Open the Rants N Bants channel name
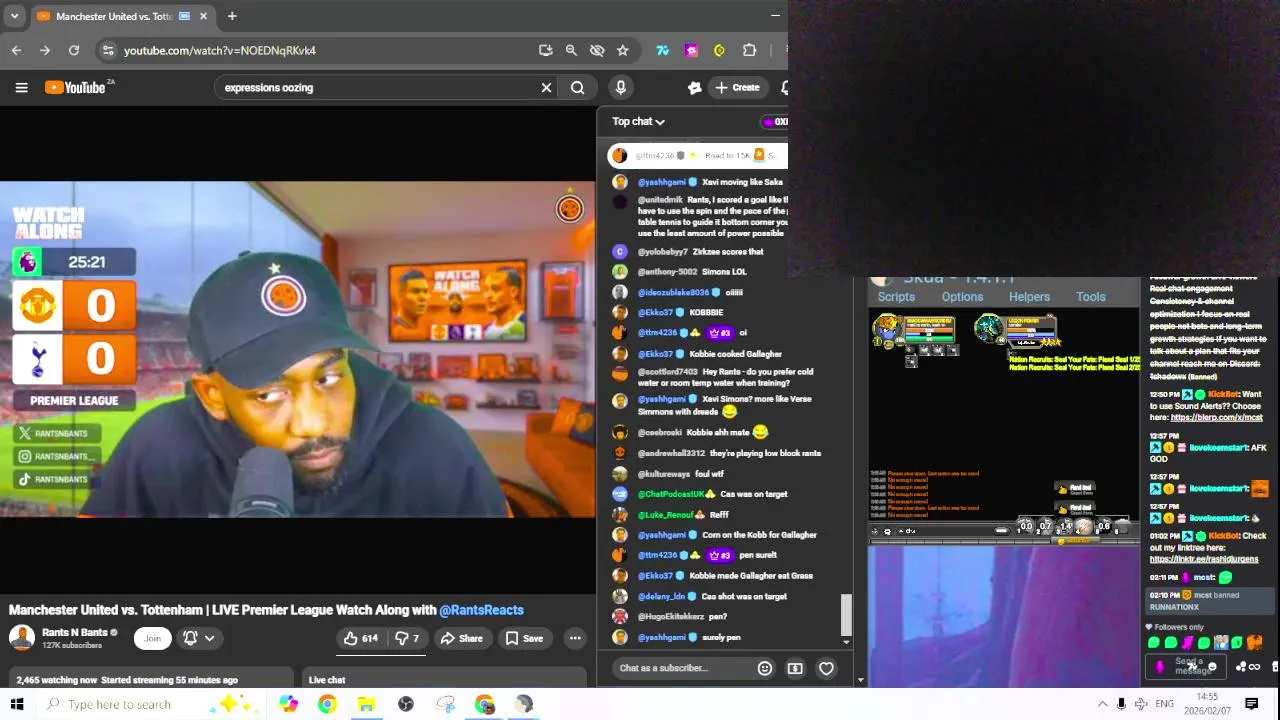Screen dimensions: 1280x720 click(75, 632)
